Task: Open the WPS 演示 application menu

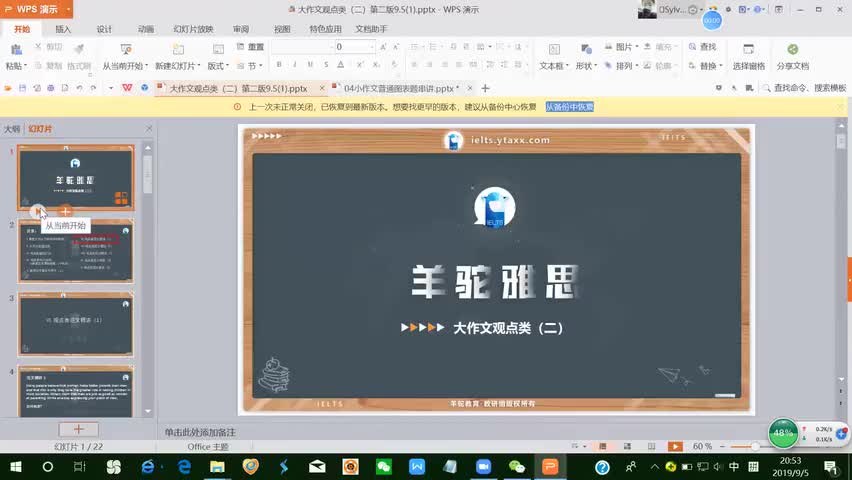Action: click(x=36, y=9)
